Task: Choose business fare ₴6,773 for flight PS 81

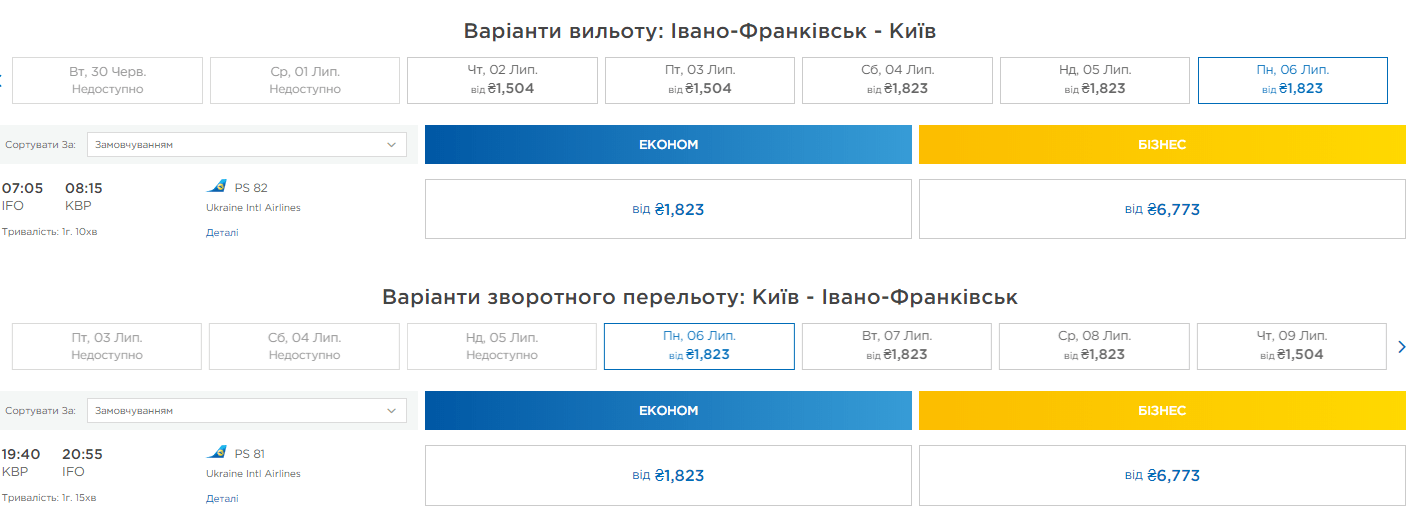Action: 1162,475
